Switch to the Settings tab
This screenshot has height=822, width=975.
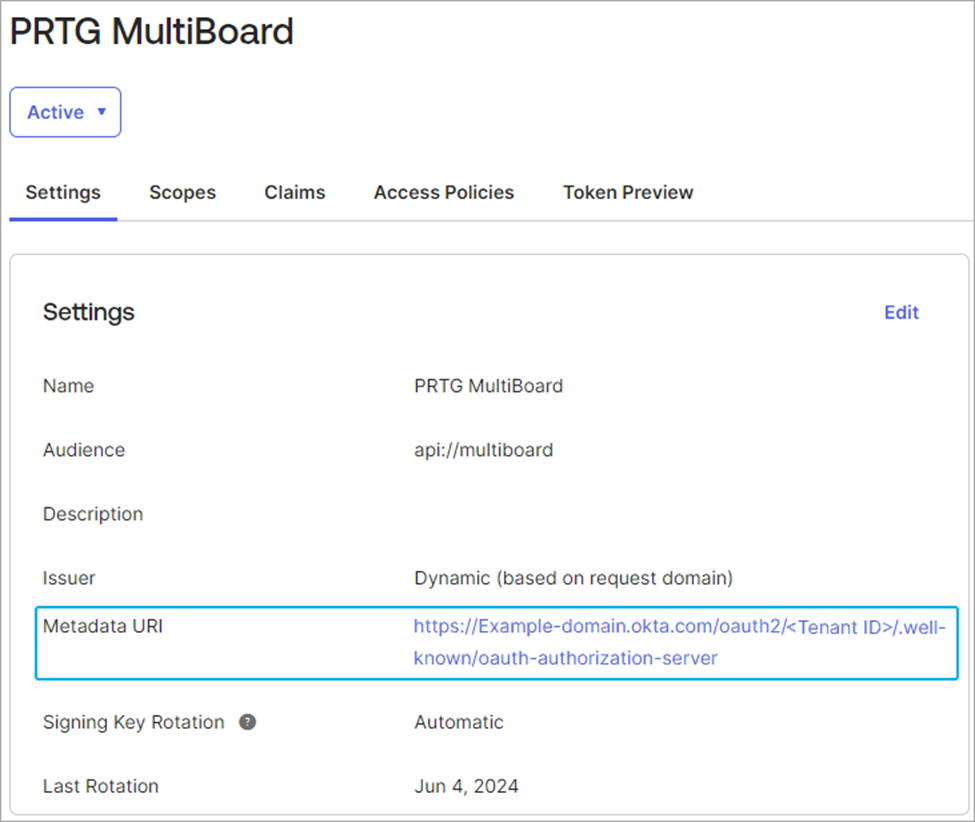pos(63,193)
